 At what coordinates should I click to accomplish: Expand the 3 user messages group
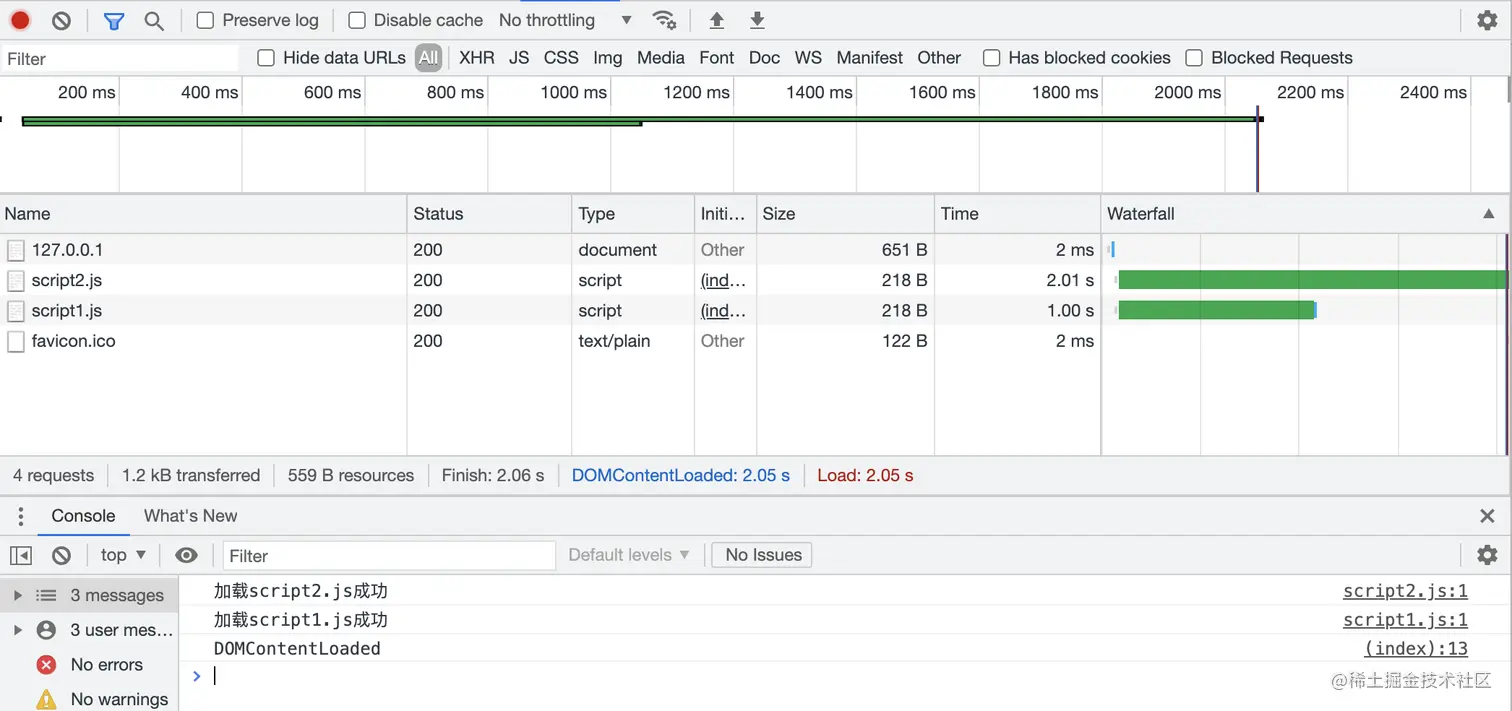(17, 630)
